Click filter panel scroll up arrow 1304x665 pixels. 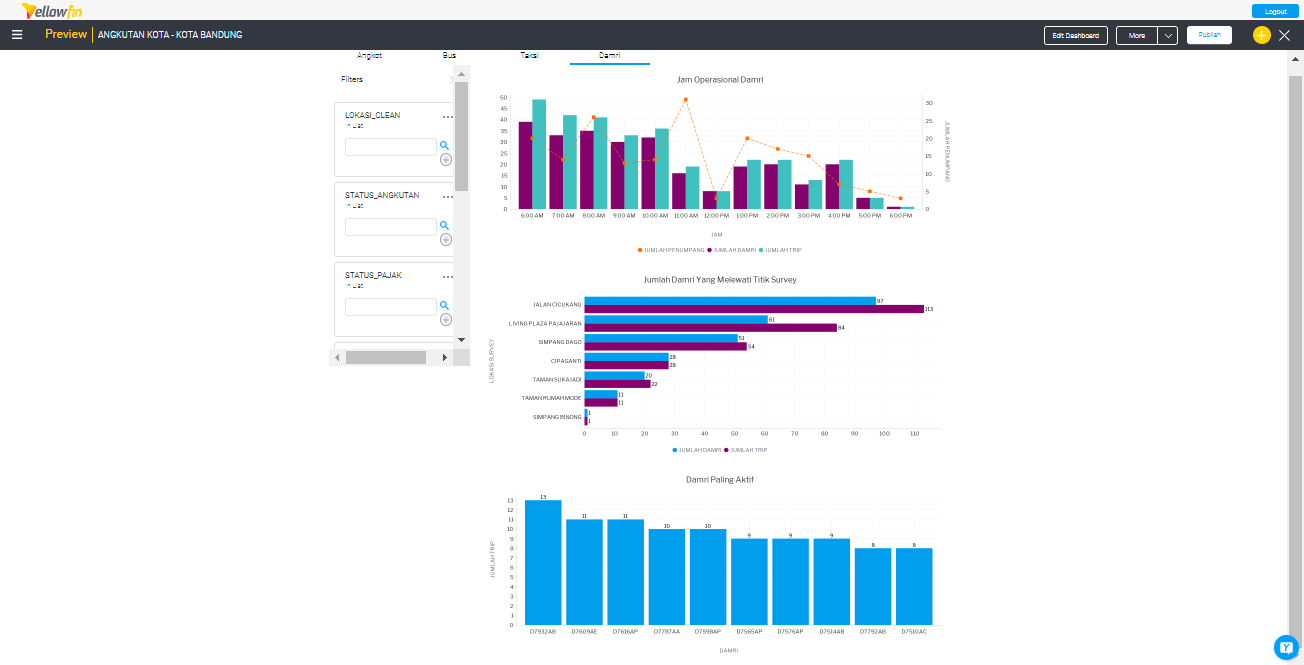click(x=461, y=74)
